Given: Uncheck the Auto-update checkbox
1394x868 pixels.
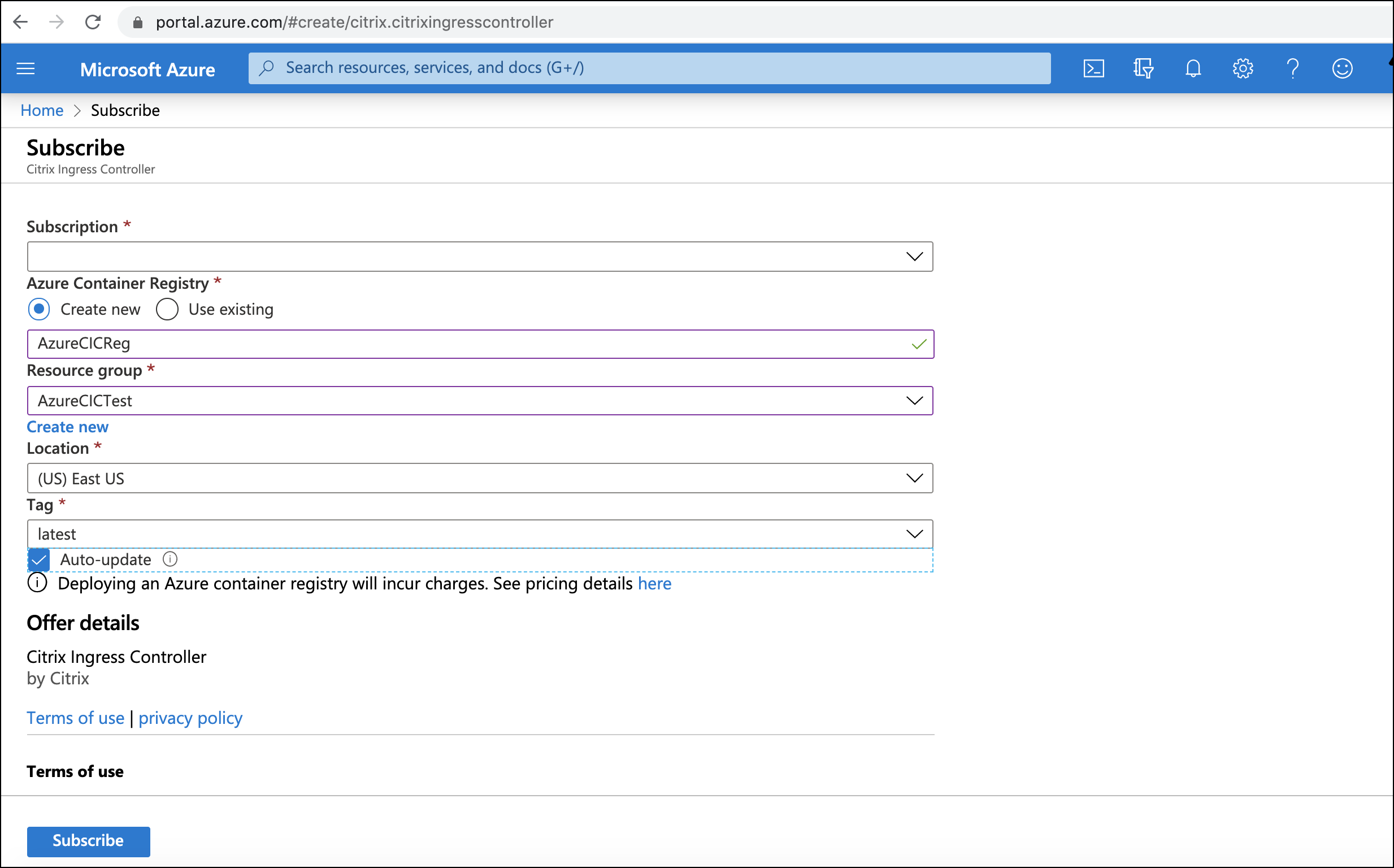Looking at the screenshot, I should pyautogui.click(x=39, y=559).
